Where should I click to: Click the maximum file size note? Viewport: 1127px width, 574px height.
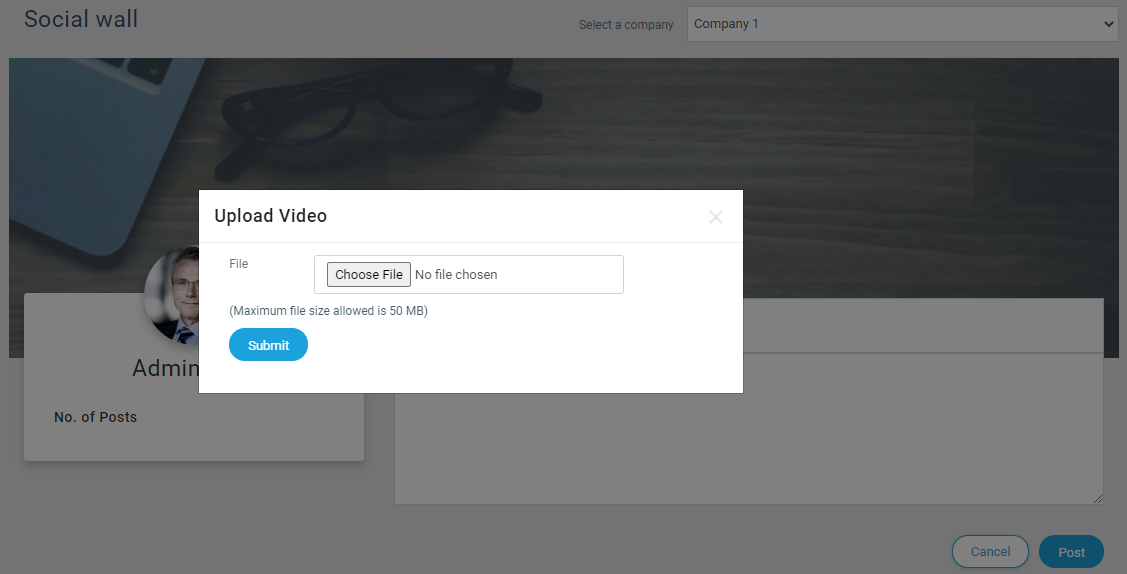click(x=328, y=311)
